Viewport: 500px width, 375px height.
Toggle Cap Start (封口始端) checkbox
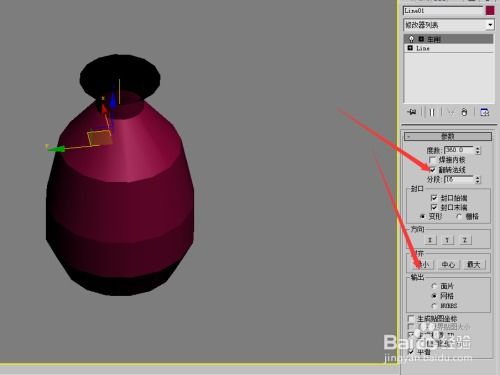click(x=434, y=198)
